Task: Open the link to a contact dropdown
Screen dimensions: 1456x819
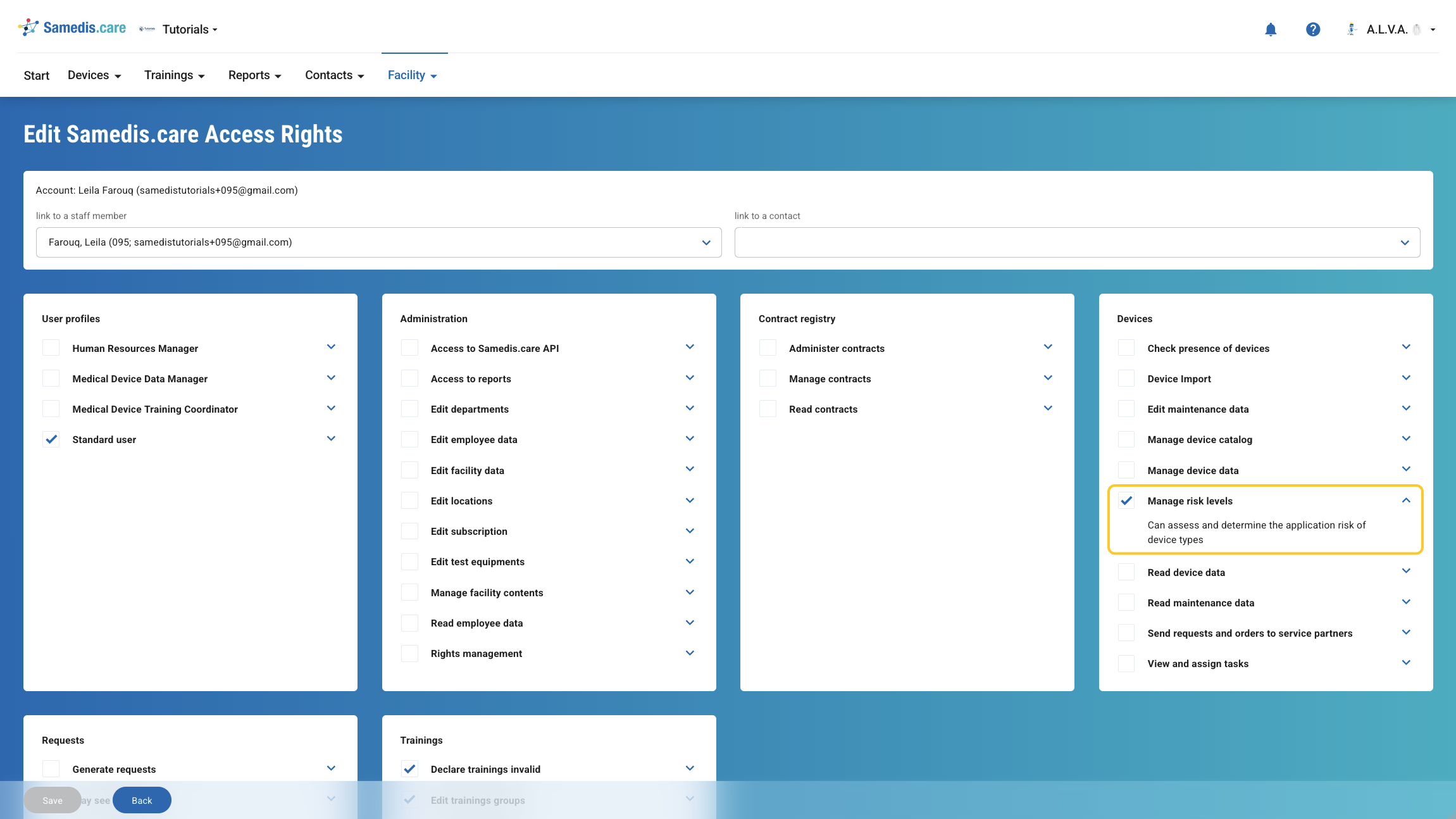Action: tap(1077, 242)
